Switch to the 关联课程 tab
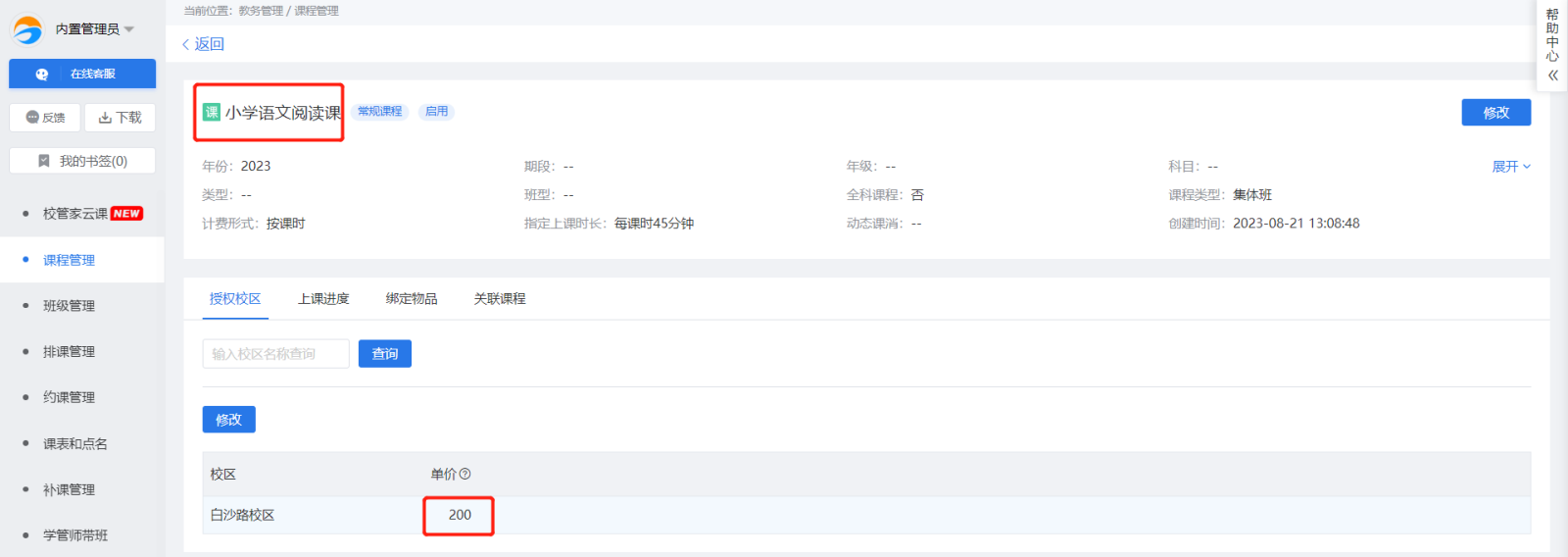Image resolution: width=1568 pixels, height=557 pixels. click(x=500, y=298)
